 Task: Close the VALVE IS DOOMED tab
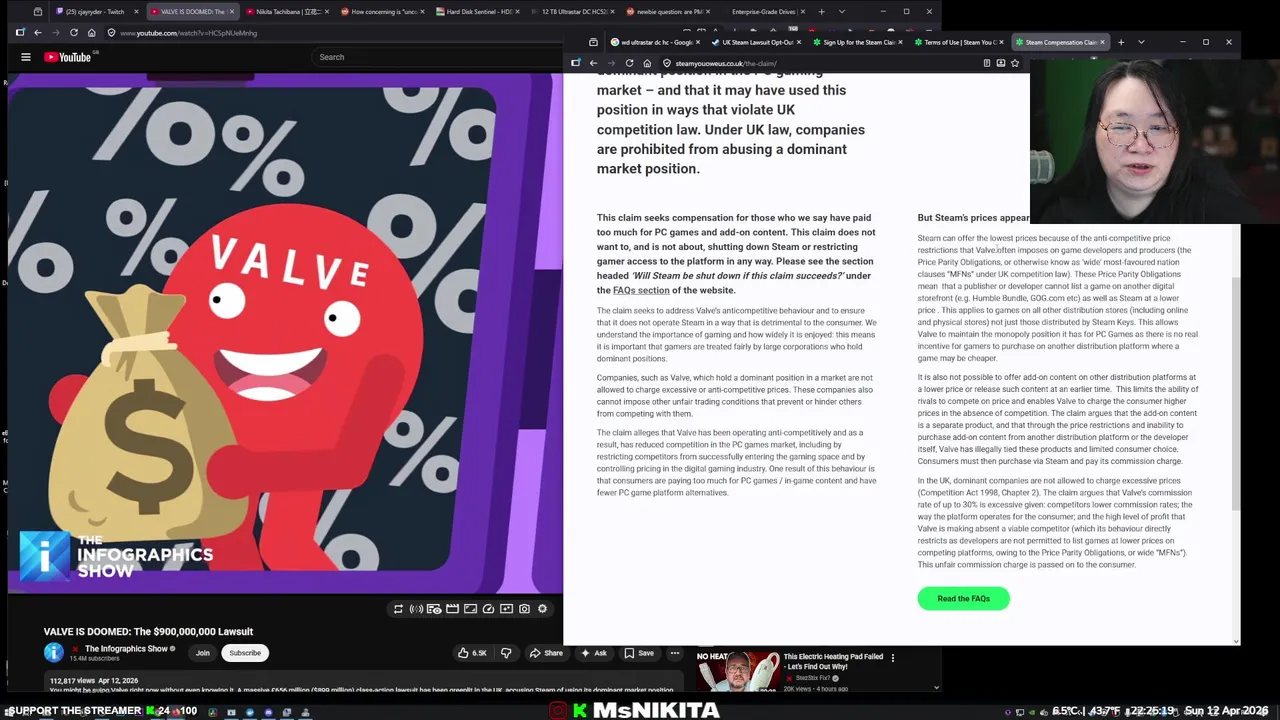point(232,12)
